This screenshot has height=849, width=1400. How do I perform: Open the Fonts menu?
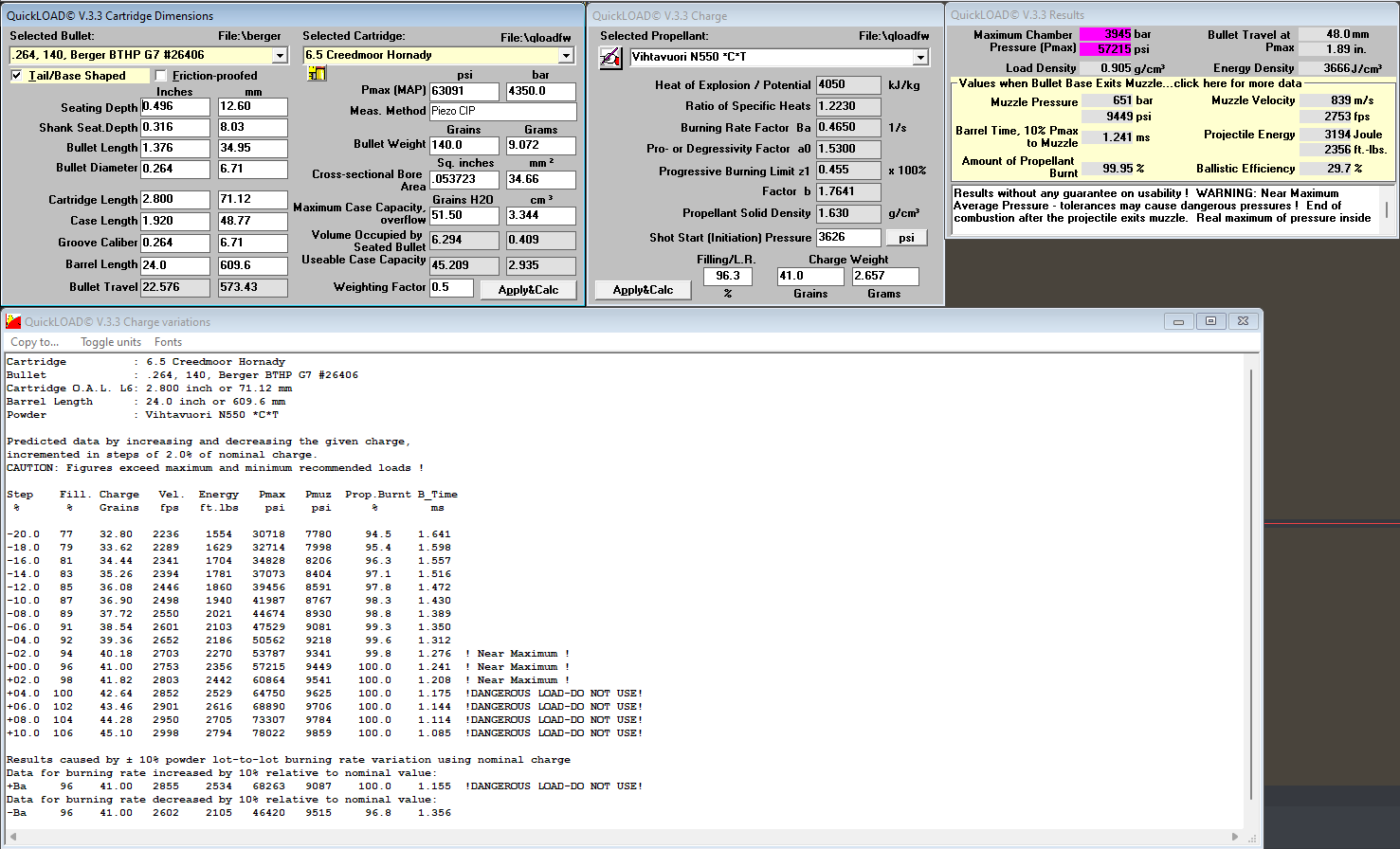coord(168,342)
